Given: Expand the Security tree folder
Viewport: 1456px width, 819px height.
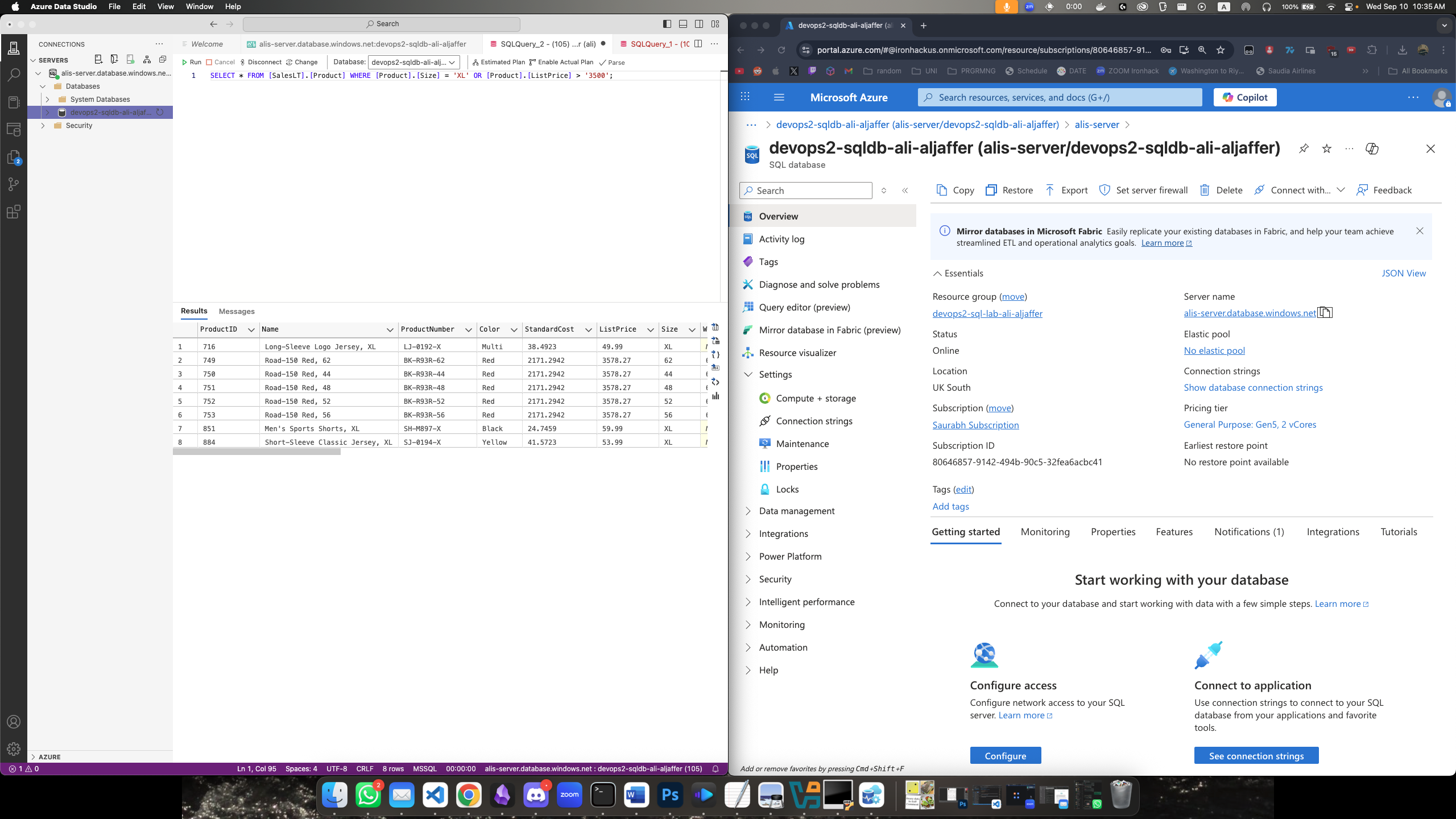Looking at the screenshot, I should 43,126.
